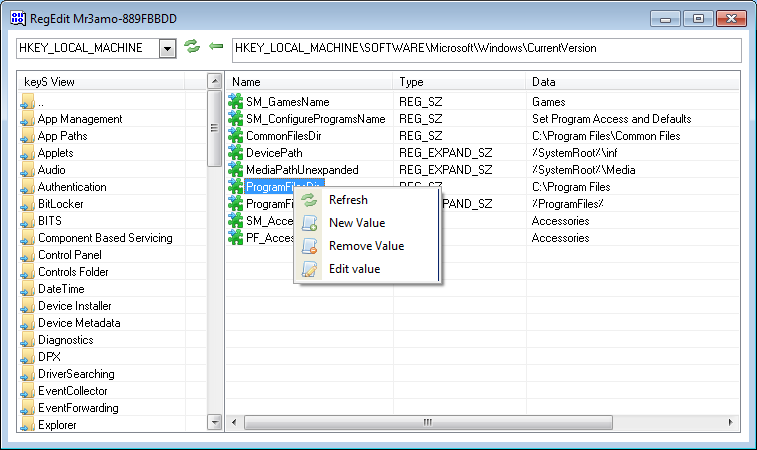Choose New Value from context menu
This screenshot has width=757, height=450.
point(357,223)
